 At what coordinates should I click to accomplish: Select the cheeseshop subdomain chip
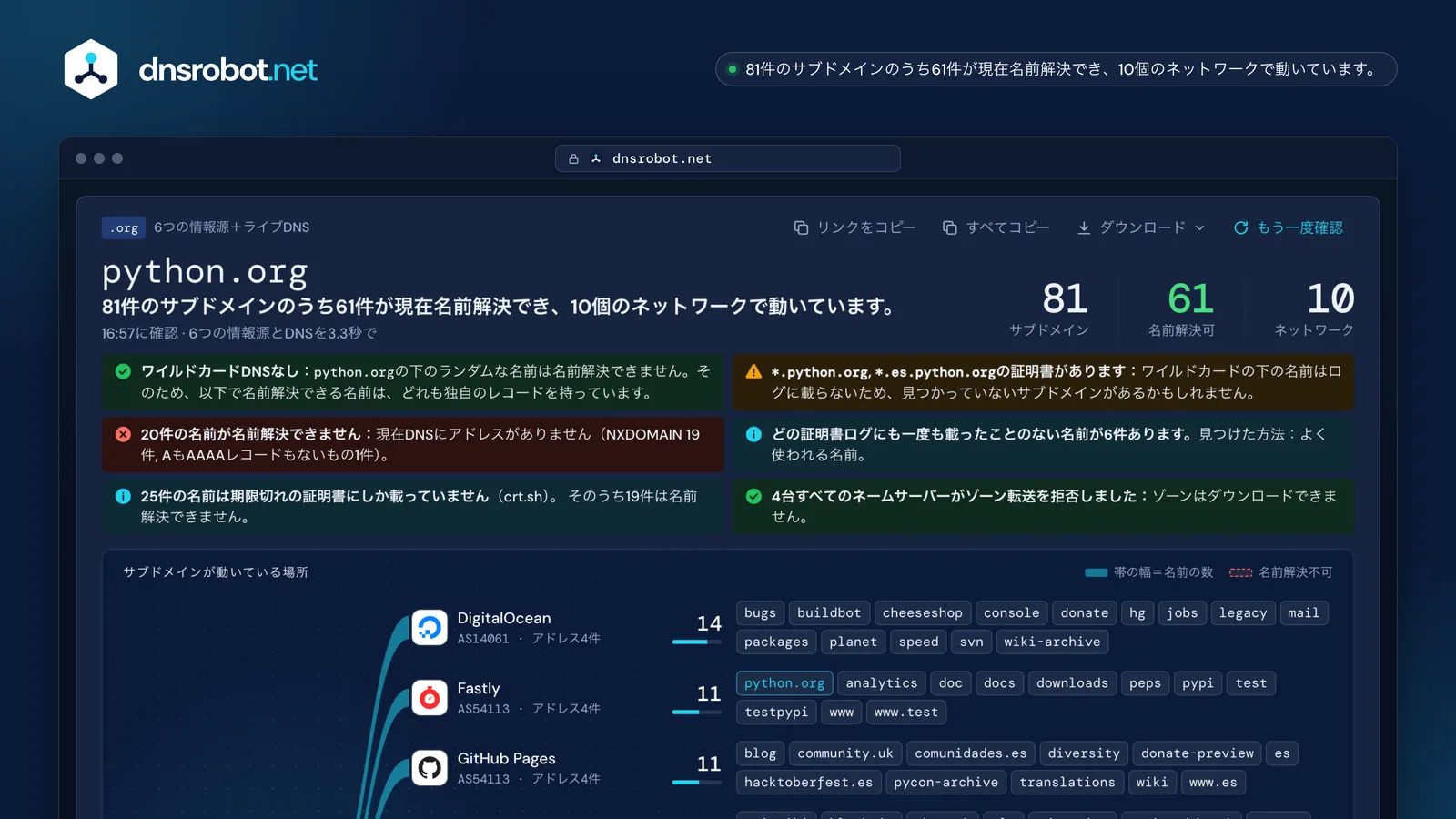pyautogui.click(x=923, y=613)
